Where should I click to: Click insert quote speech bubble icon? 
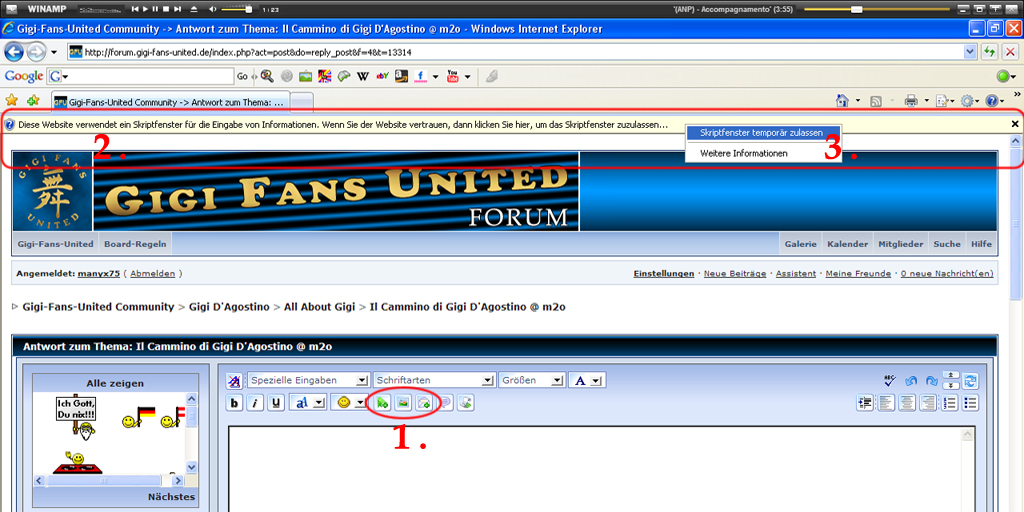tap(445, 403)
